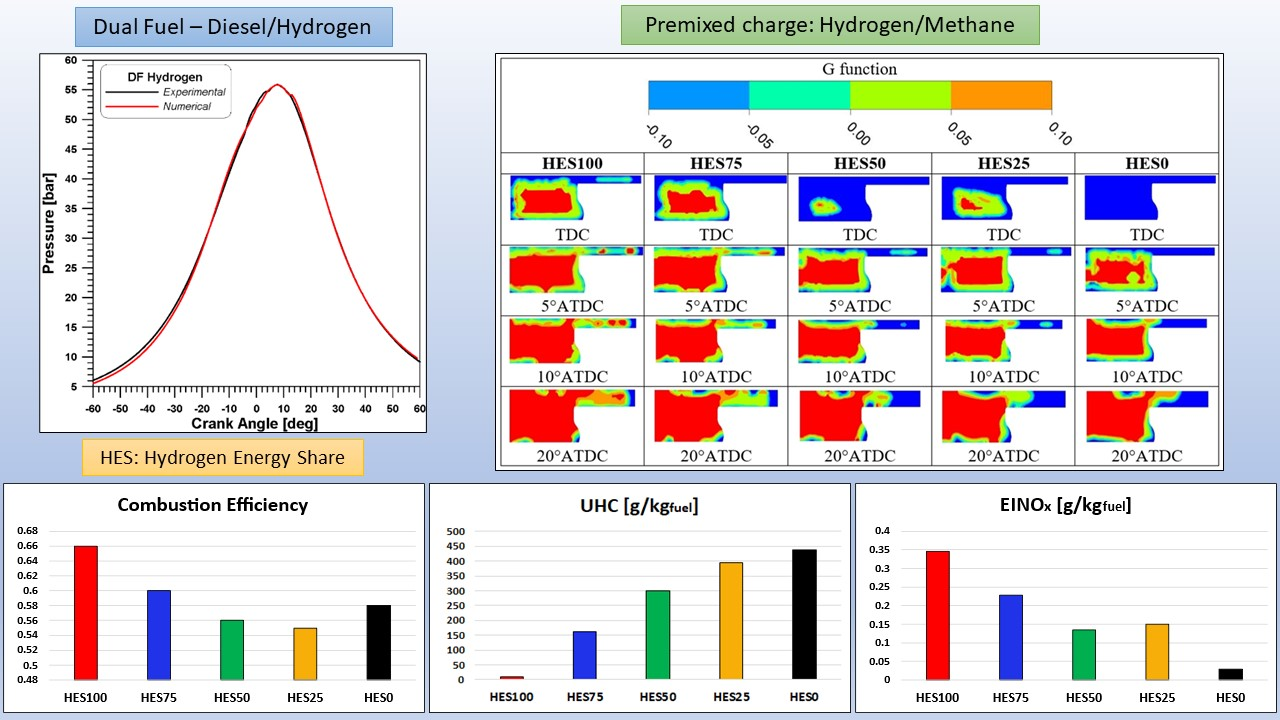Select the red HES100 bar in Combustion Efficiency
This screenshot has width=1280, height=720.
click(86, 613)
